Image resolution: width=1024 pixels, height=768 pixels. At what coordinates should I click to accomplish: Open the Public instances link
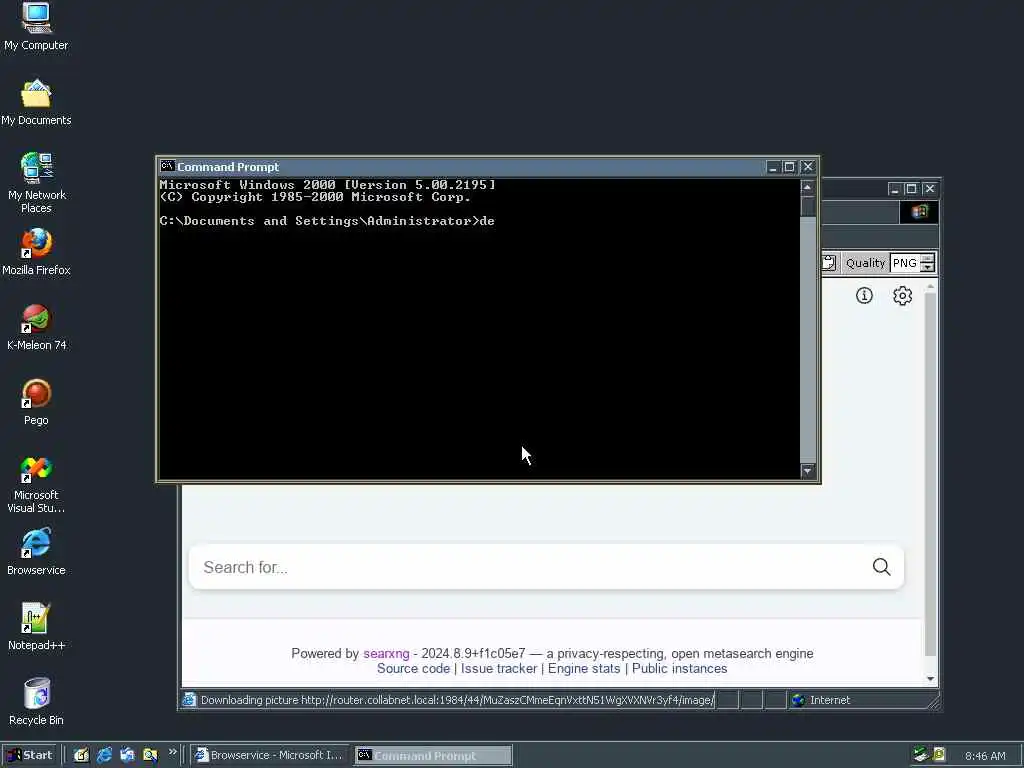(679, 669)
